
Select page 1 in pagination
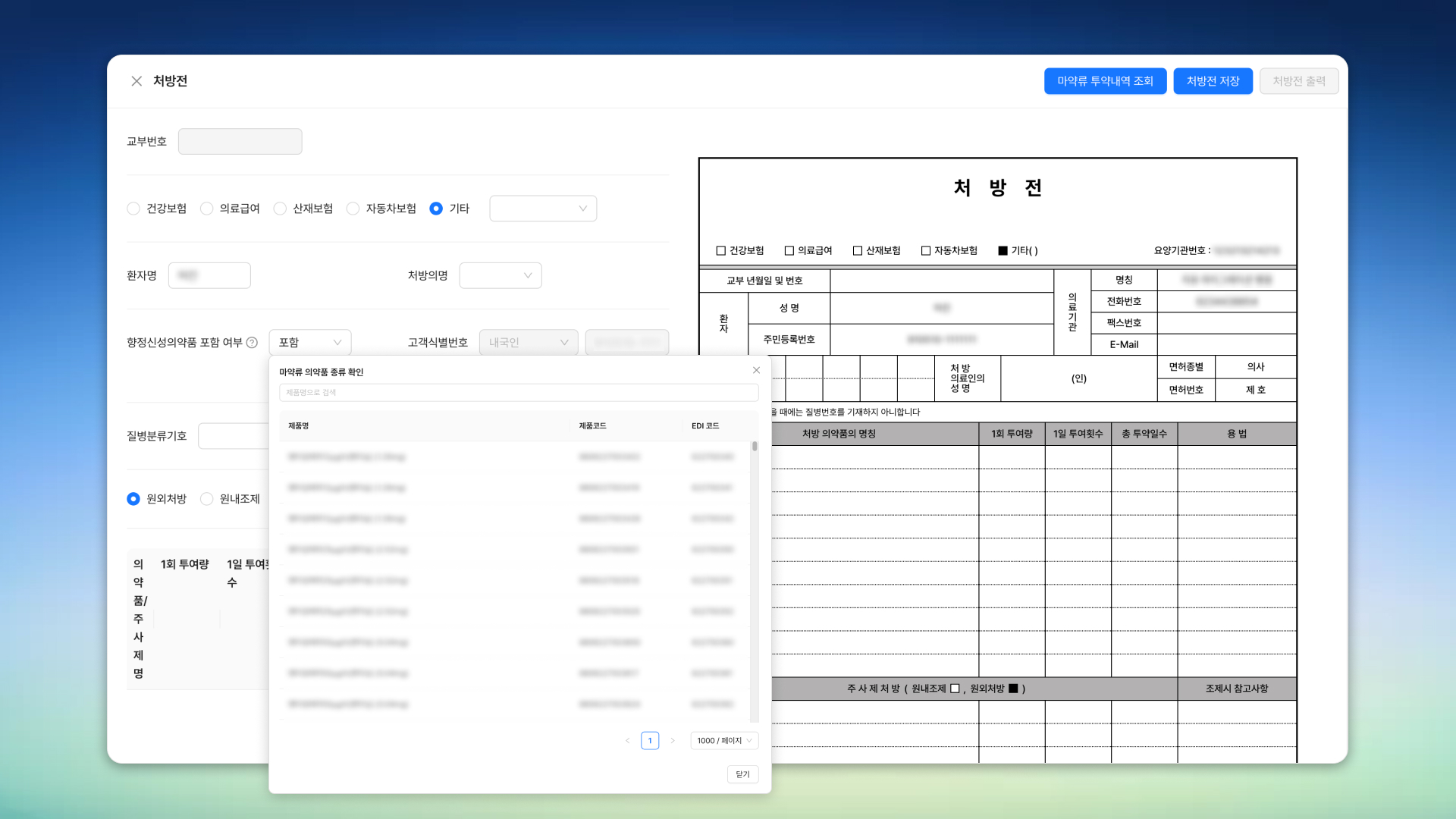650,741
